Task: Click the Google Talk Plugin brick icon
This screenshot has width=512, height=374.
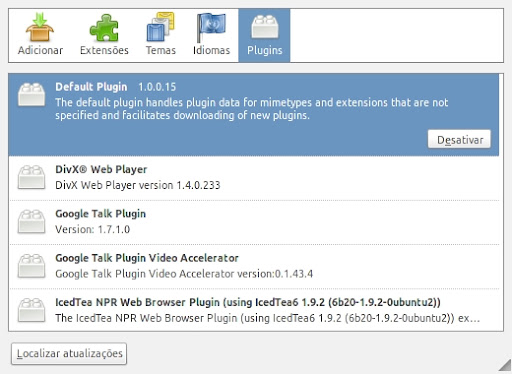Action: (x=31, y=221)
